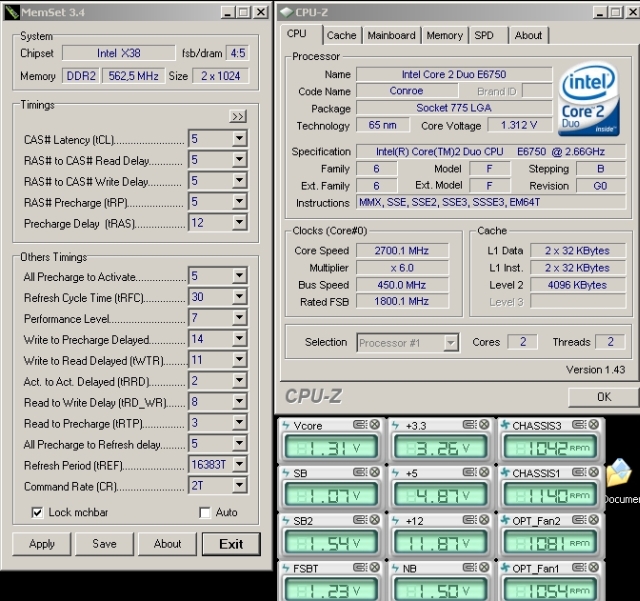Close the OPT_Fan2 widget

(x=593, y=520)
